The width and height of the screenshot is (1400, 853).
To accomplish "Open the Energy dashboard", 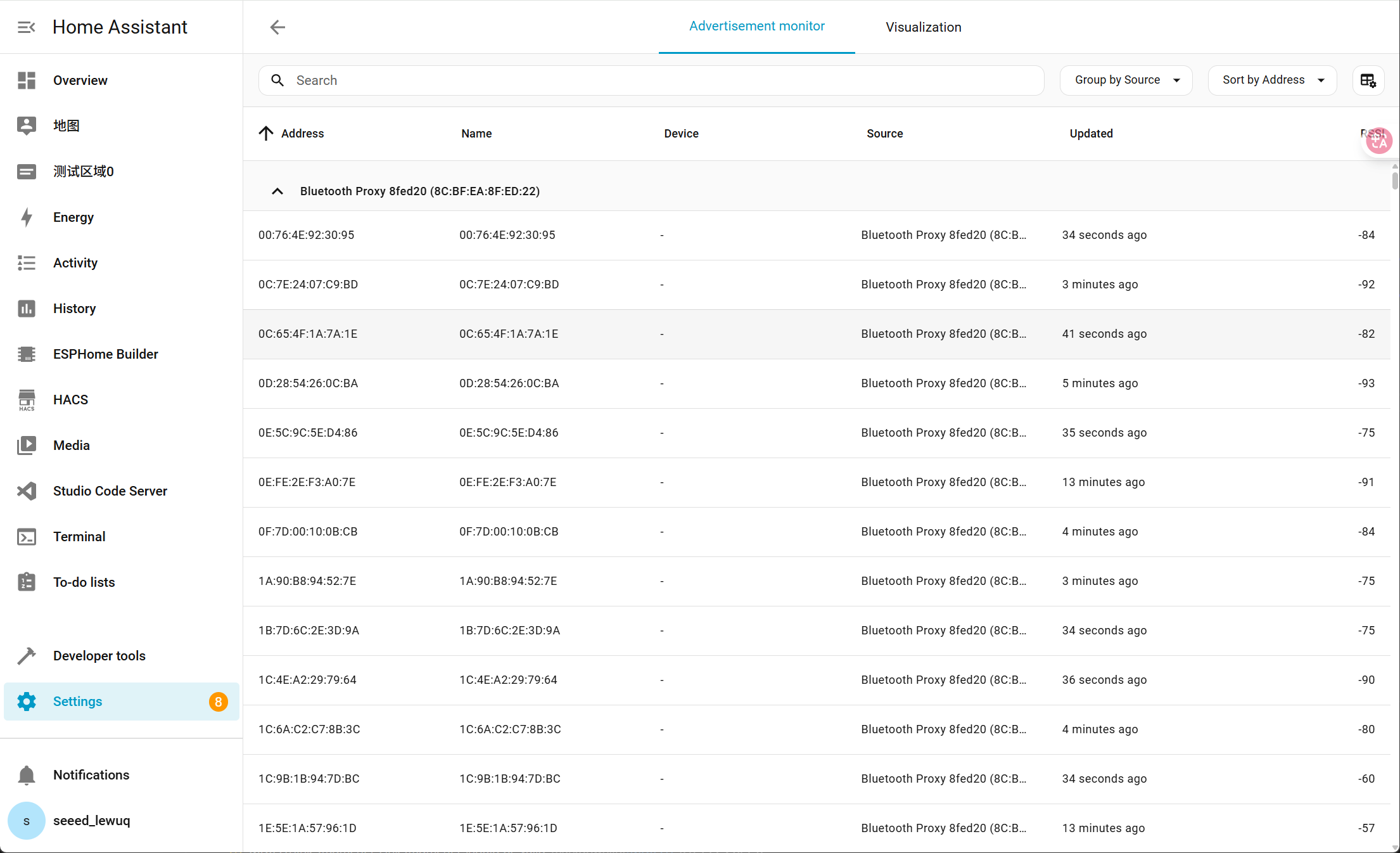I will pyautogui.click(x=73, y=217).
